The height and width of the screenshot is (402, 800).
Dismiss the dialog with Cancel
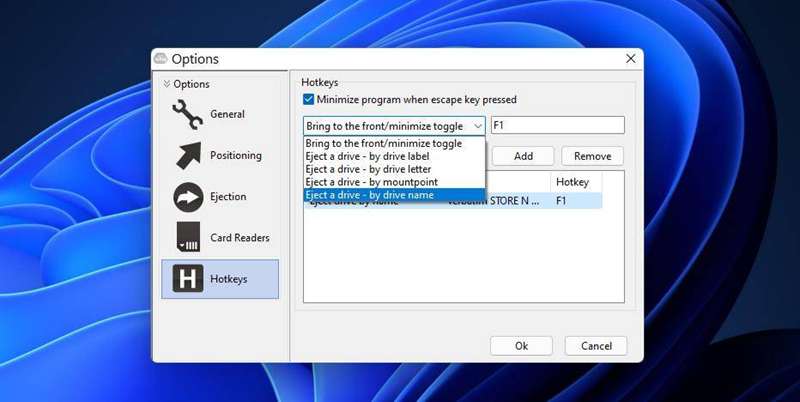[x=595, y=346]
